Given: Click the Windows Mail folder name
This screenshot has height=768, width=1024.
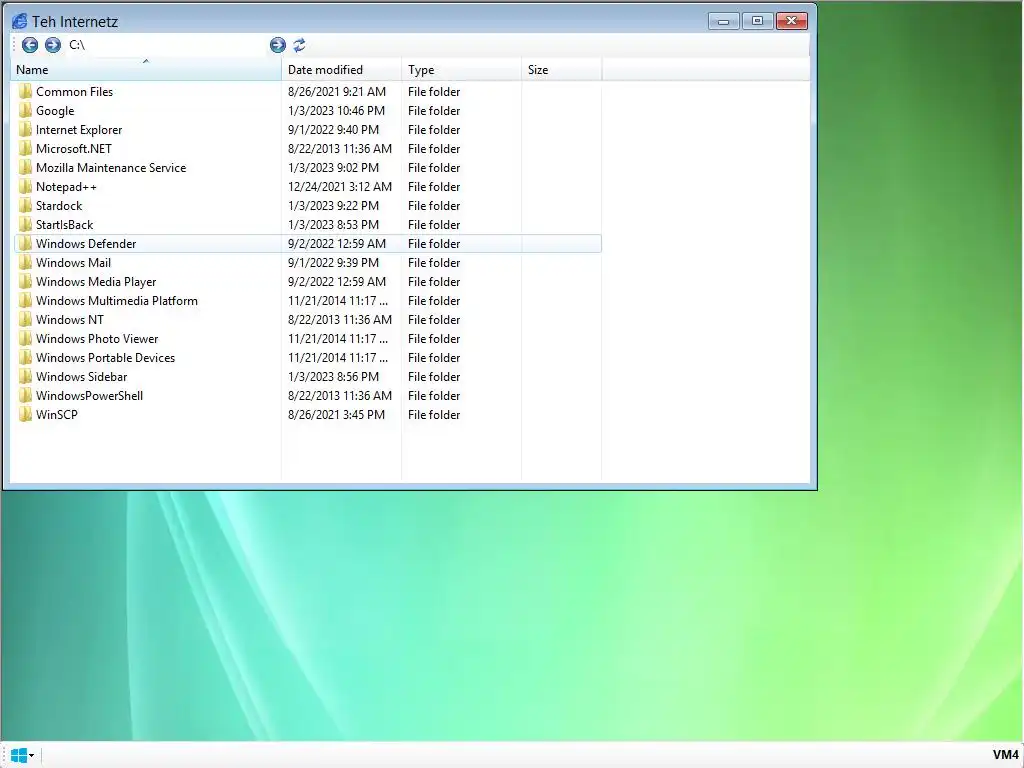Looking at the screenshot, I should coord(73,262).
